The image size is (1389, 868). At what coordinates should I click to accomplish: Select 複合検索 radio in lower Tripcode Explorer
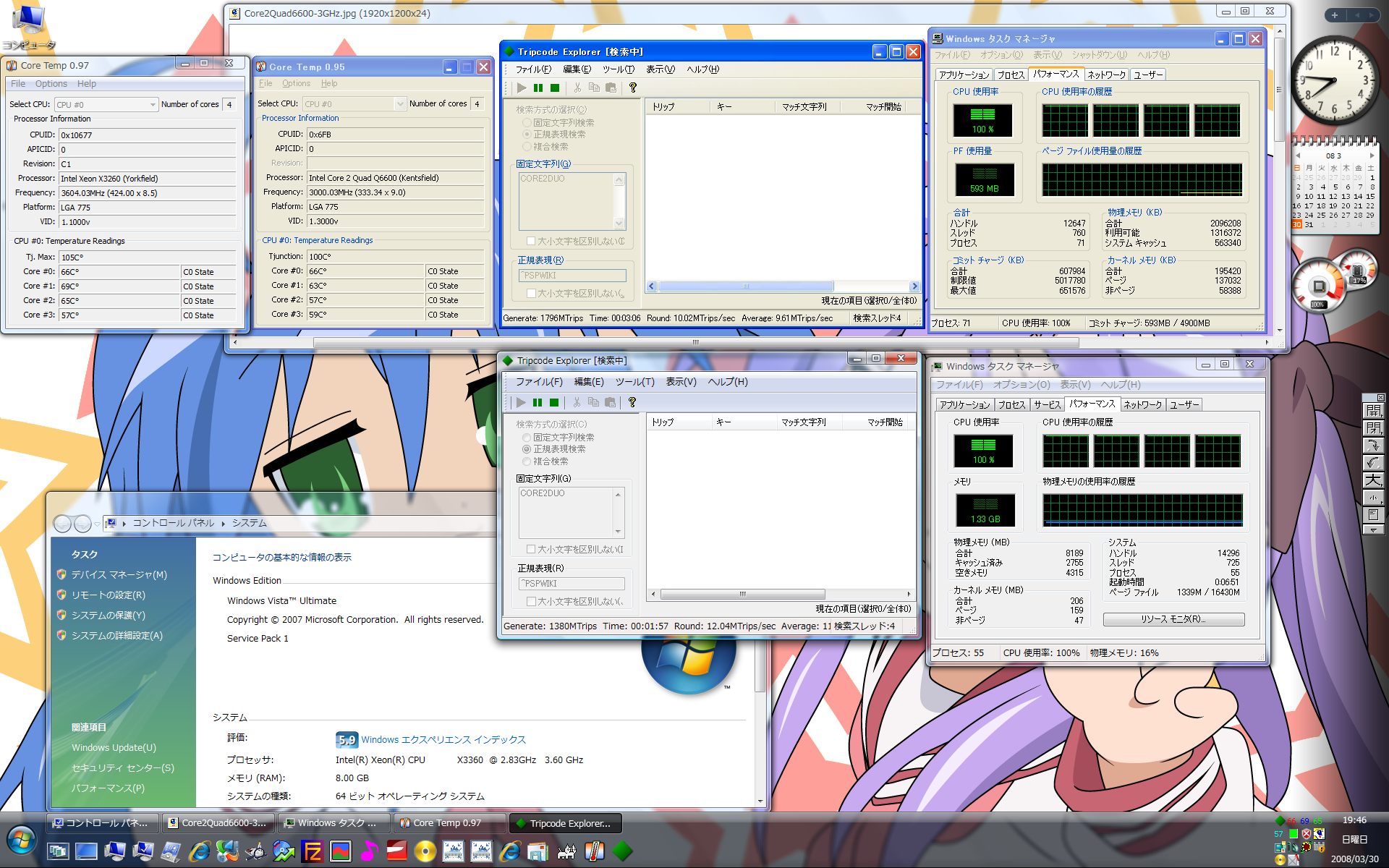527,461
